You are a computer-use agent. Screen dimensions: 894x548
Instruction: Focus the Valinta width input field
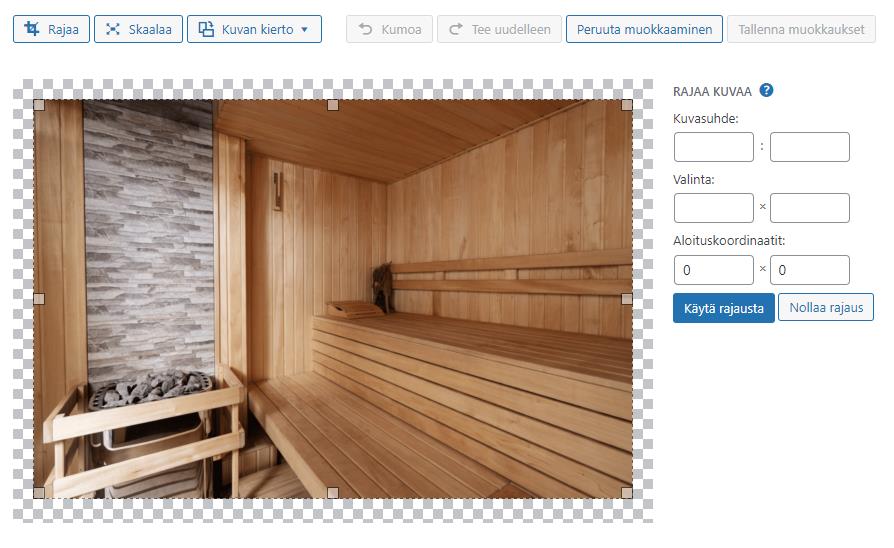[x=713, y=208]
